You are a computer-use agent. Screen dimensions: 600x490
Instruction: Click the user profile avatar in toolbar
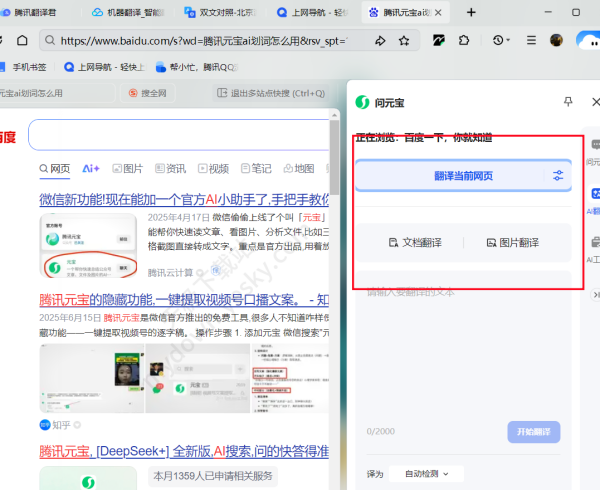[557, 41]
